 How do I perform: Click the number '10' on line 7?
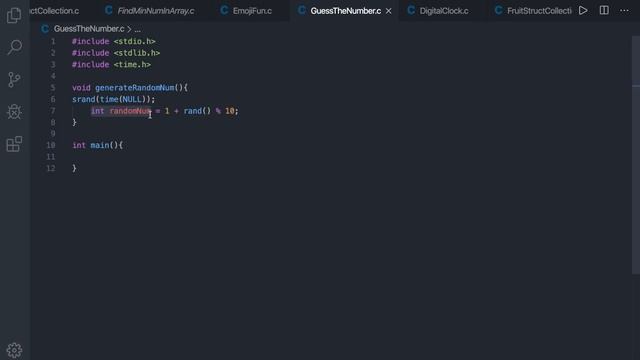coord(229,111)
